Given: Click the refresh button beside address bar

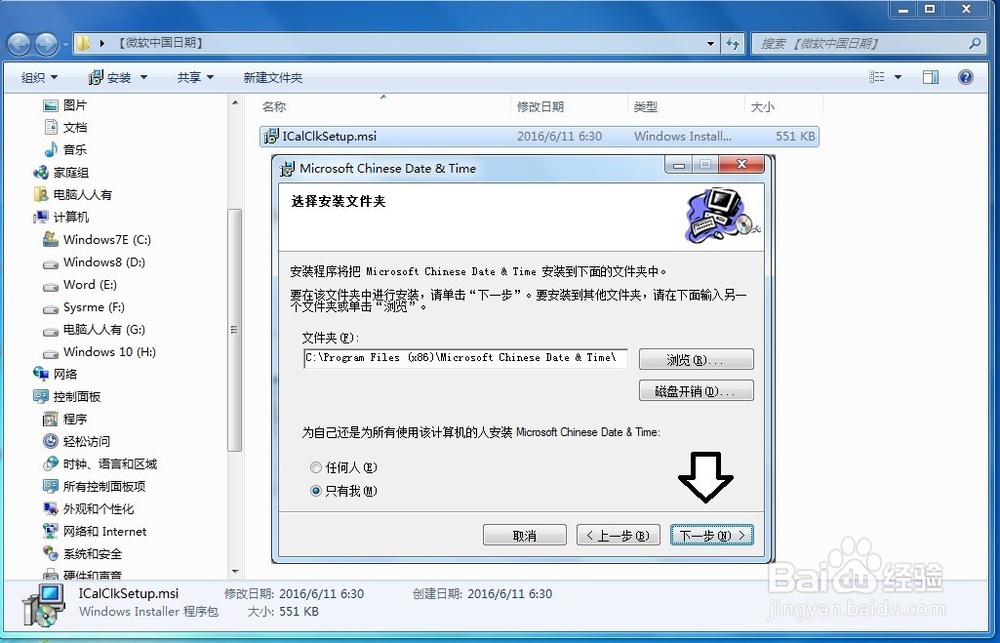Looking at the screenshot, I should tap(733, 43).
